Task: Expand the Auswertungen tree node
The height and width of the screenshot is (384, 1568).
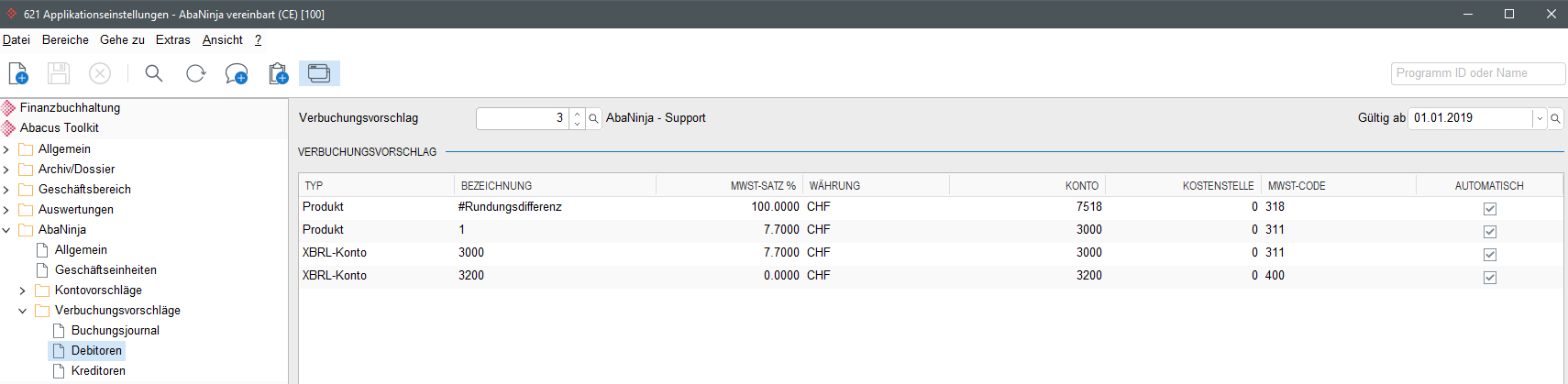Action: click(6, 210)
